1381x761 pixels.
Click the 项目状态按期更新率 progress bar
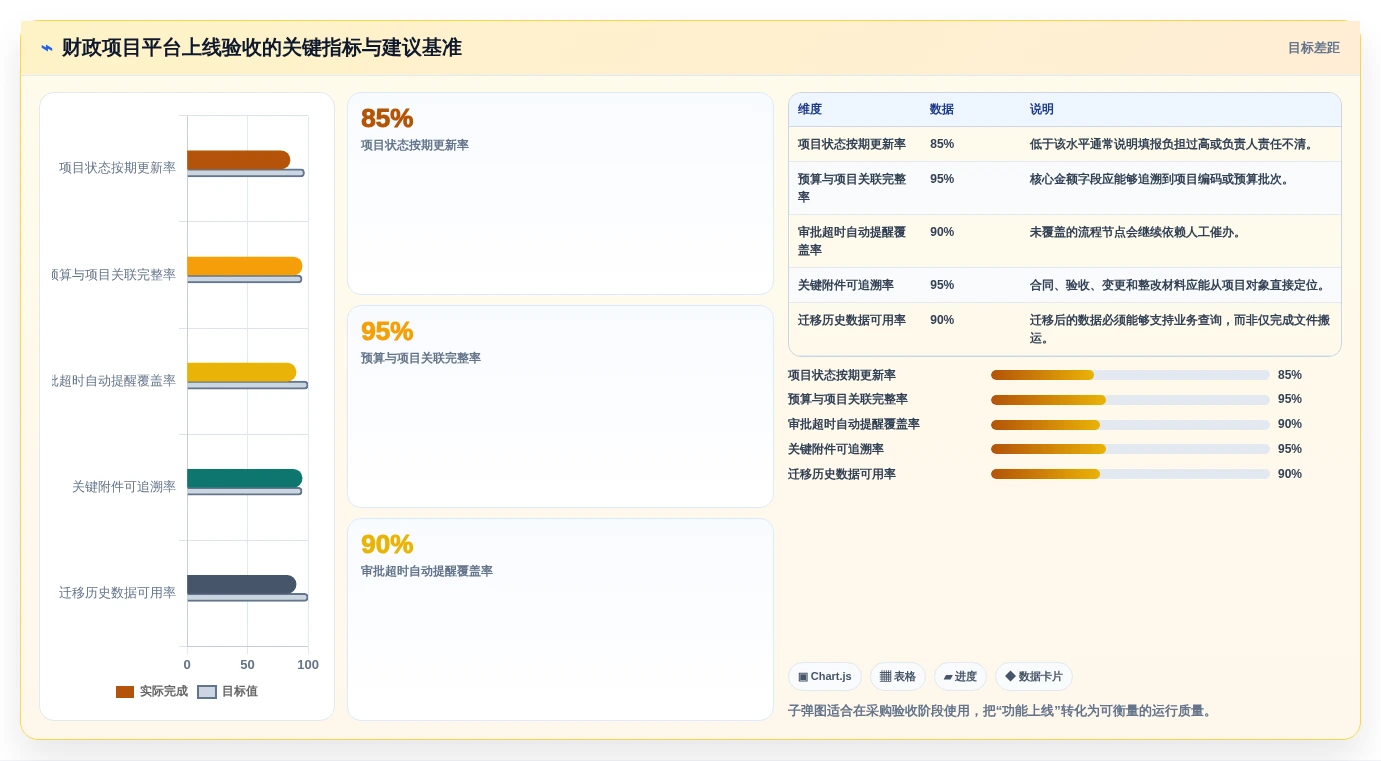point(1130,375)
